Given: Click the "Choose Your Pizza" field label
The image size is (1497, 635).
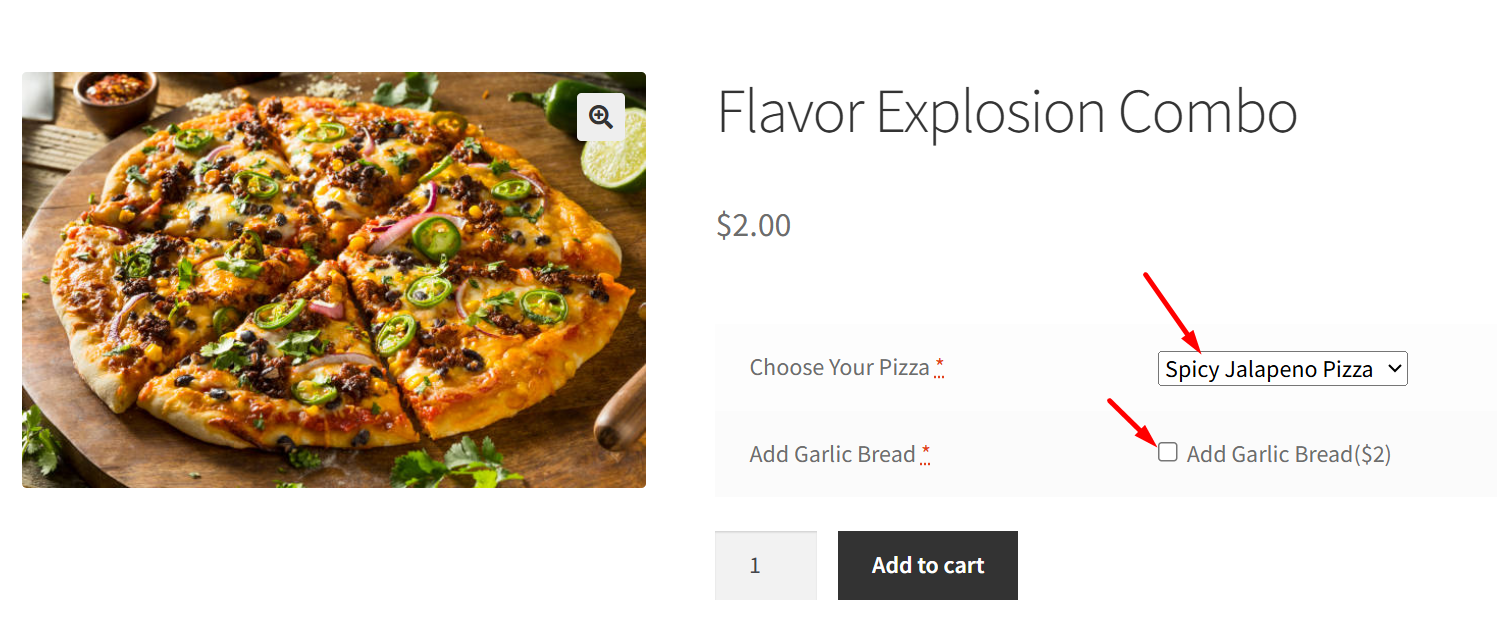Looking at the screenshot, I should point(839,368).
